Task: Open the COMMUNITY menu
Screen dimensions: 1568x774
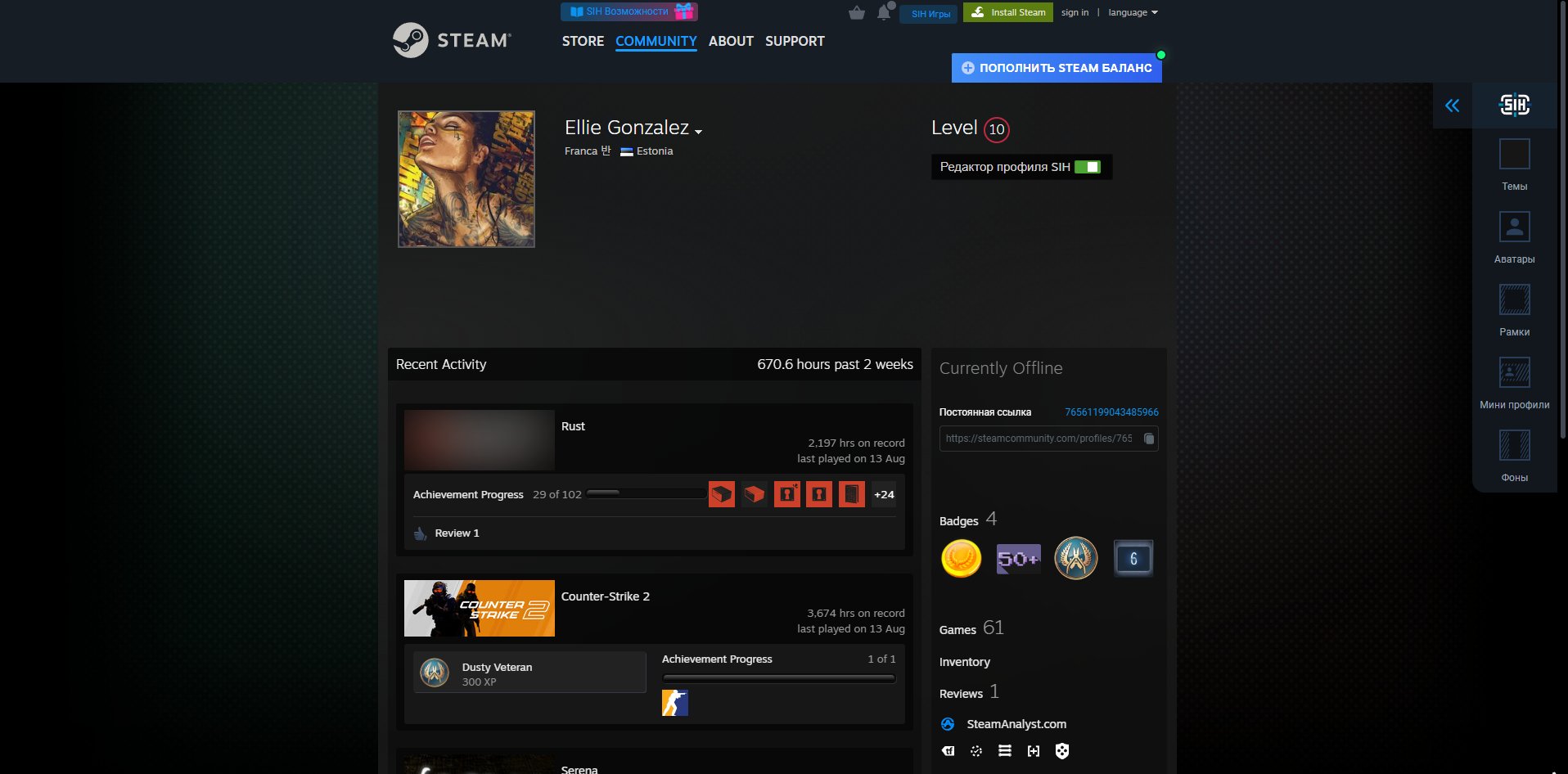Action: (656, 41)
